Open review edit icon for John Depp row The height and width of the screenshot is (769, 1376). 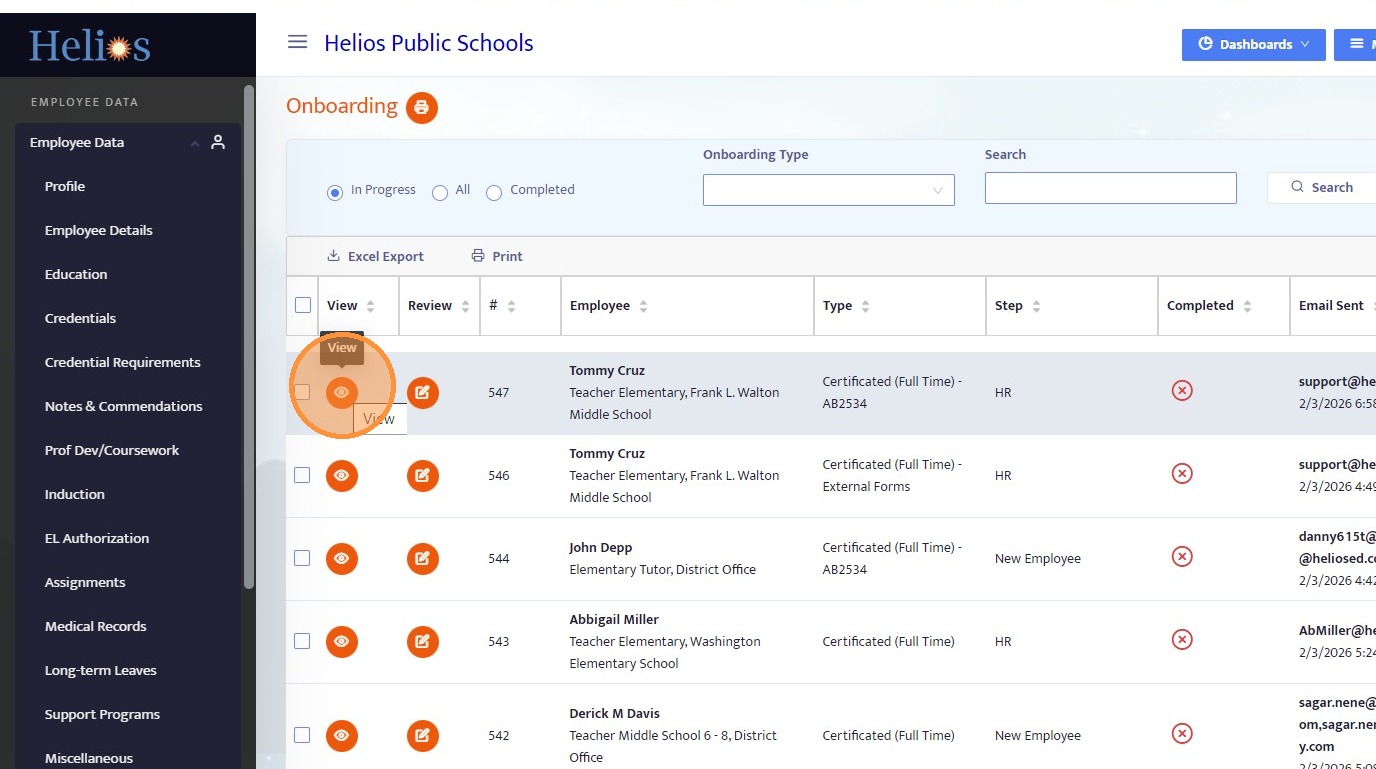point(422,559)
